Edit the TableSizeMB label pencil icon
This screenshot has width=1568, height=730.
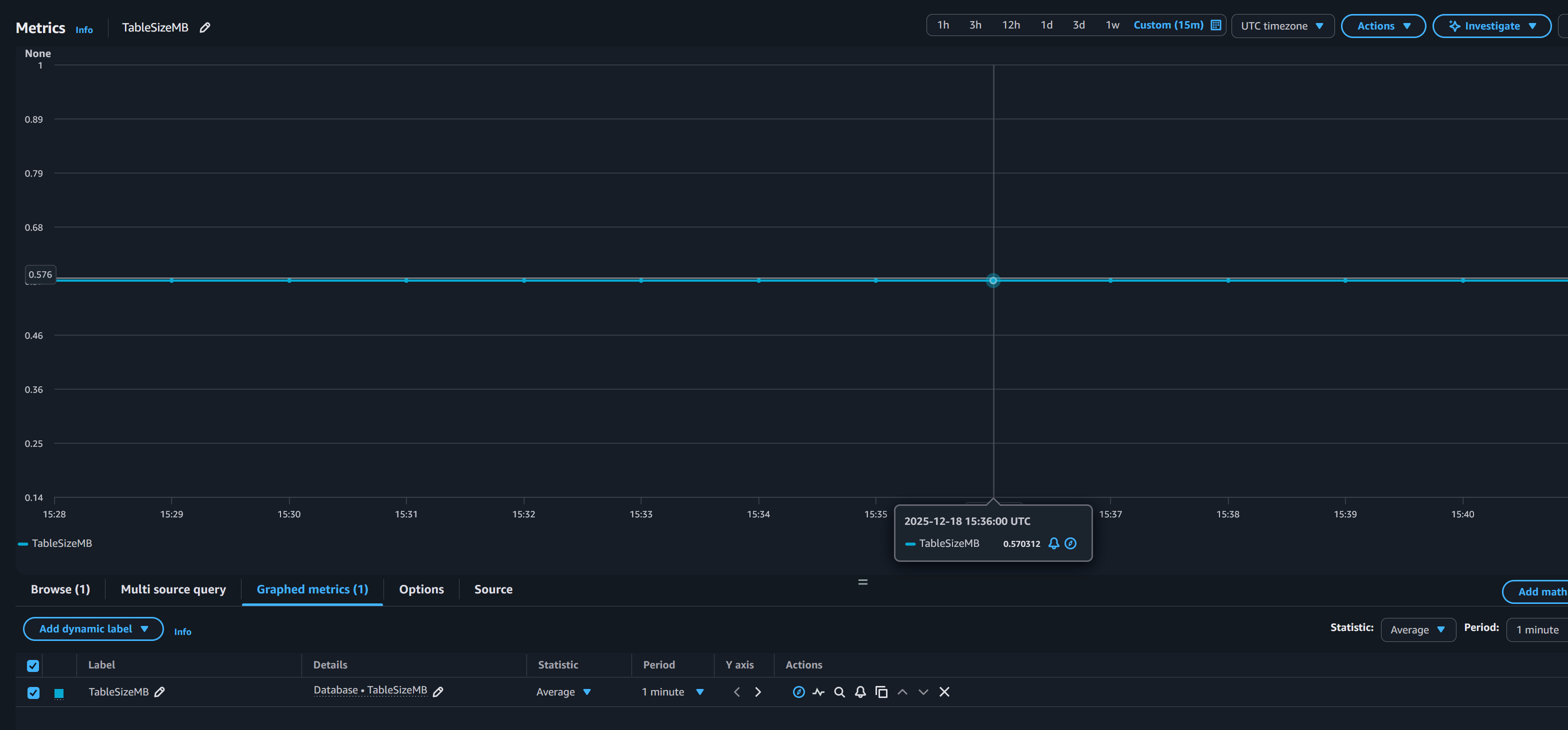(x=159, y=691)
